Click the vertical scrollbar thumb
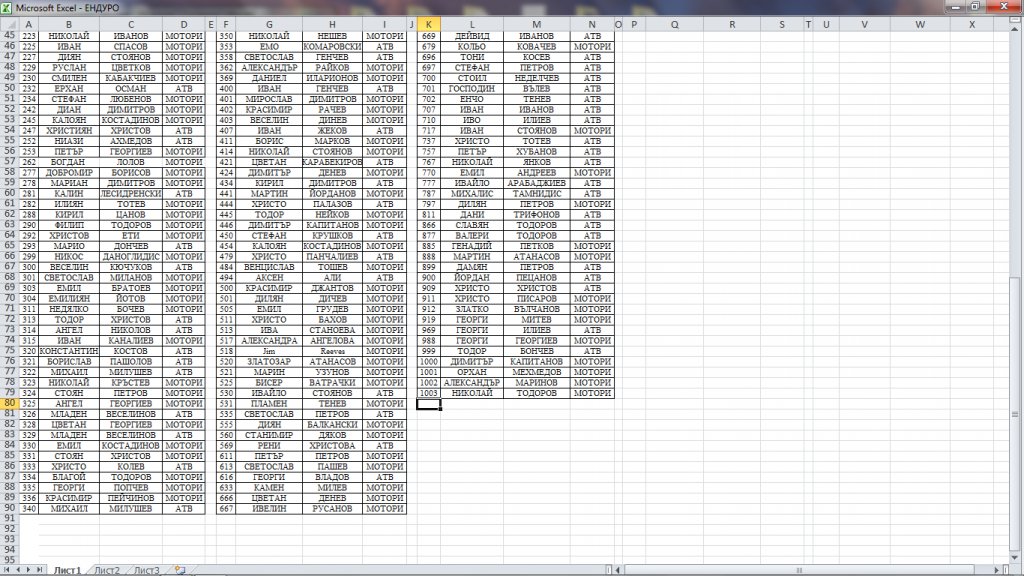This screenshot has height=576, width=1024. pos(1015,415)
